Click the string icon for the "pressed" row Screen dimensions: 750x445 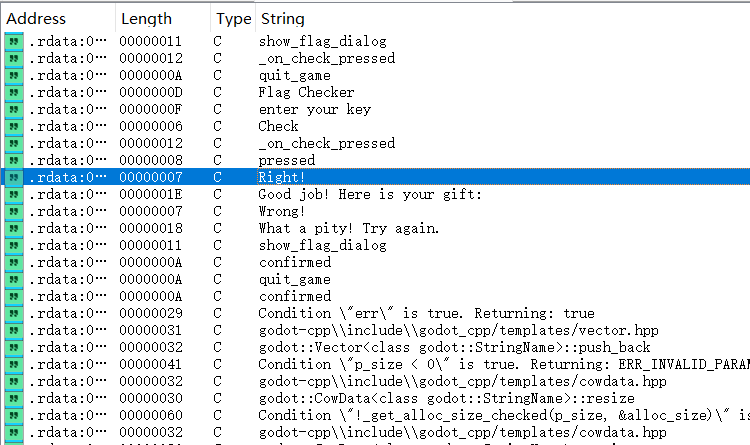[13, 160]
